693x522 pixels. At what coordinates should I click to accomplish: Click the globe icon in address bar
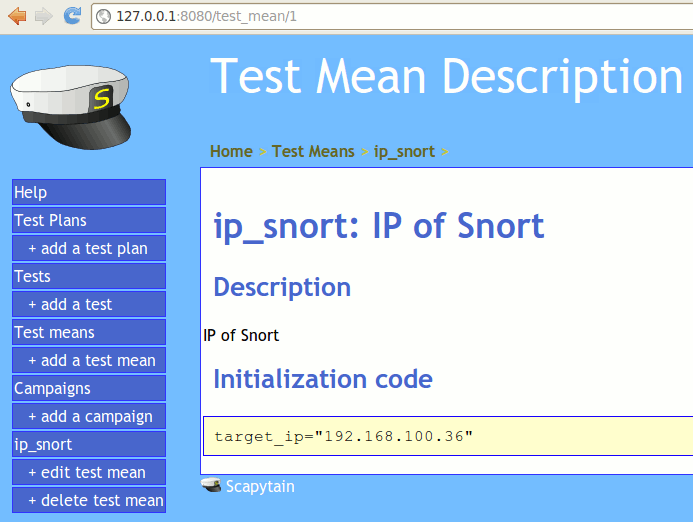[104, 17]
